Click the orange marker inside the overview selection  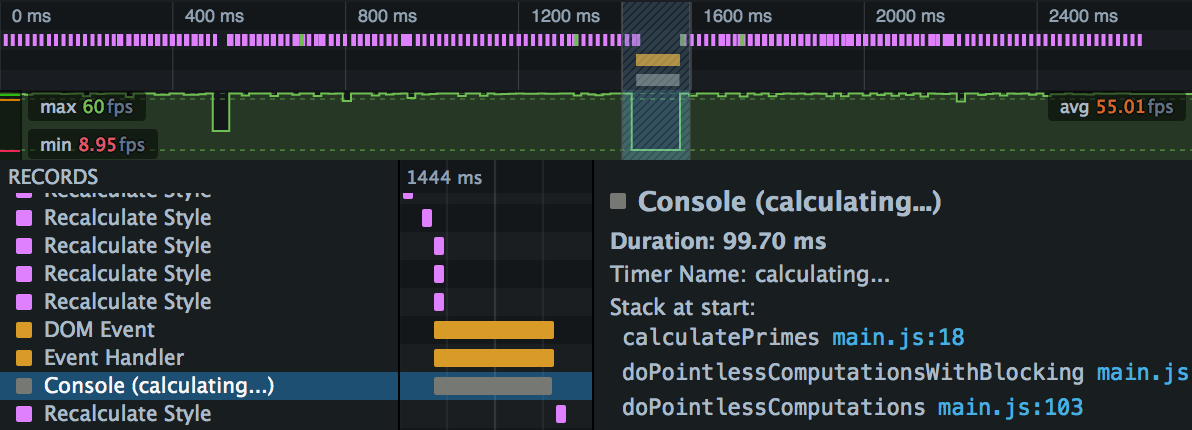[657, 60]
